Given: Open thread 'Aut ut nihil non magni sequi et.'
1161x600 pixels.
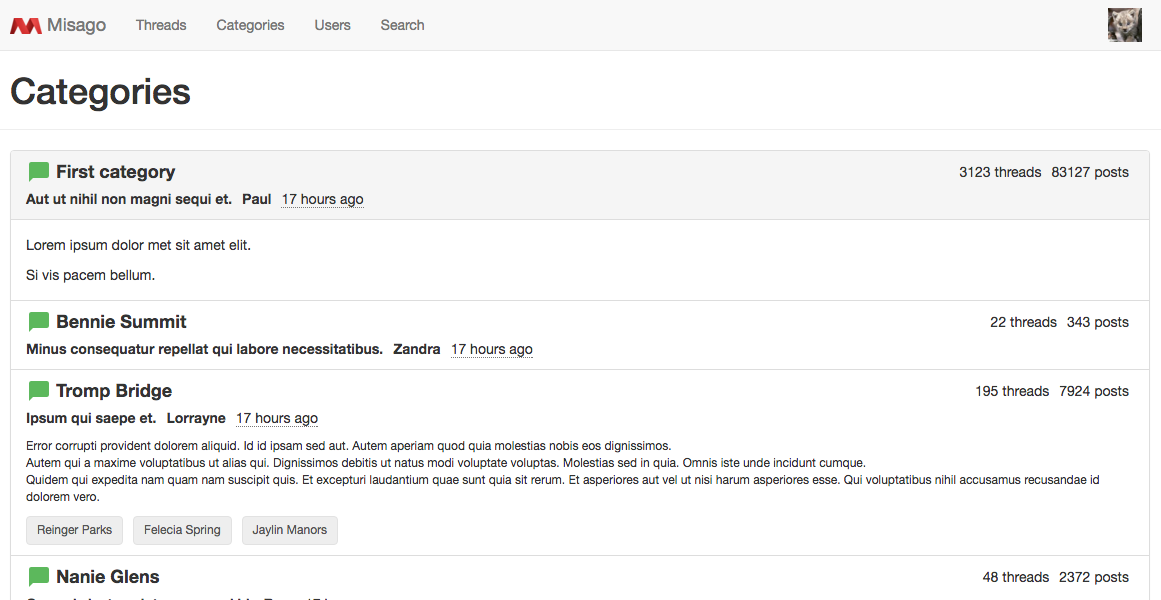Looking at the screenshot, I should click(129, 199).
